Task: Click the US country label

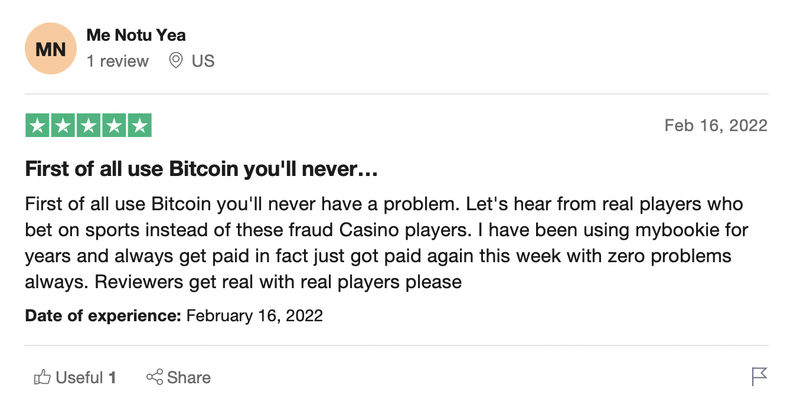Action: coord(203,61)
